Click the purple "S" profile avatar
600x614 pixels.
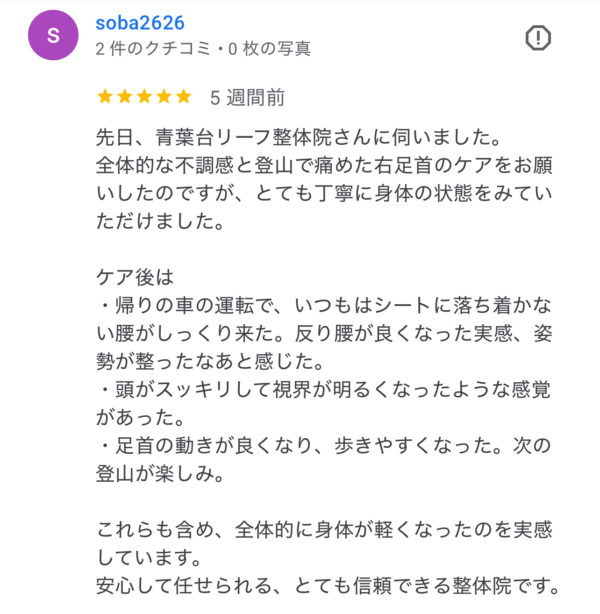pos(53,35)
